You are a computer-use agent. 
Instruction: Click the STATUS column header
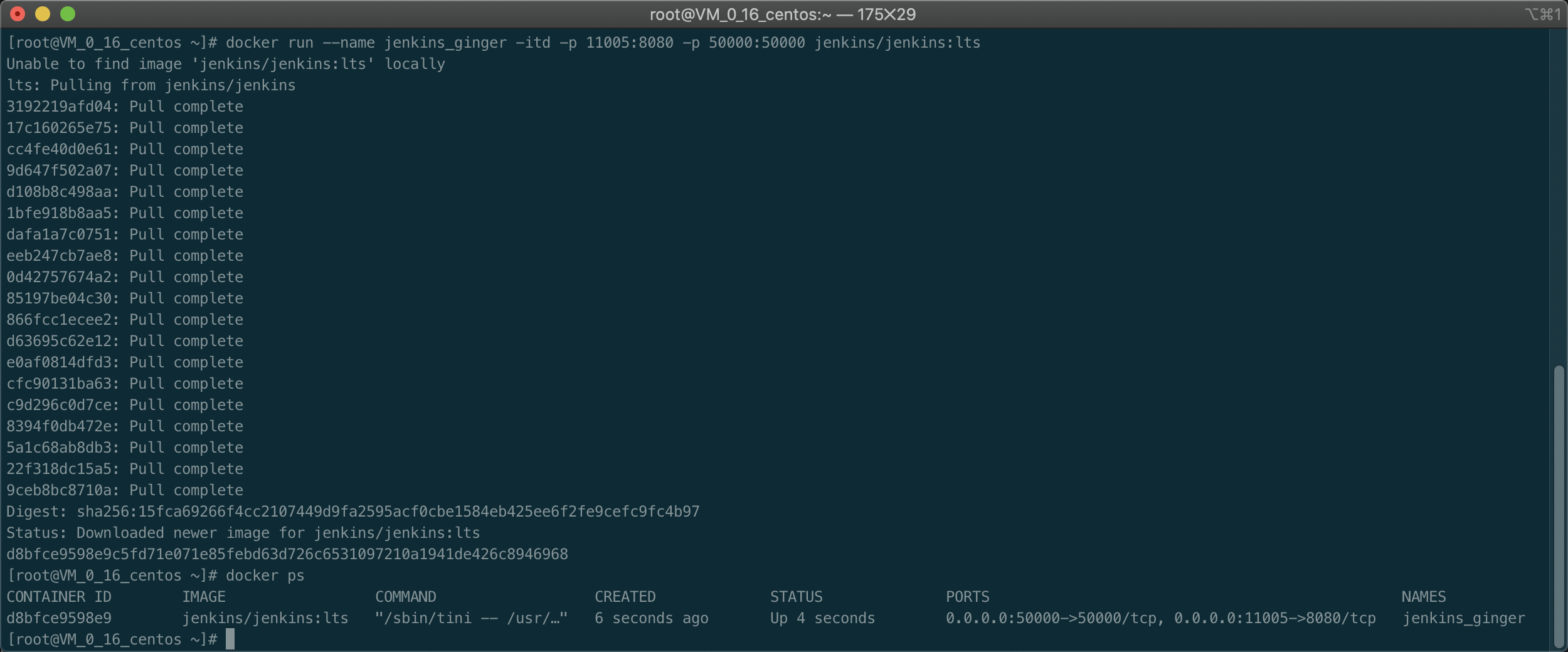(x=796, y=597)
